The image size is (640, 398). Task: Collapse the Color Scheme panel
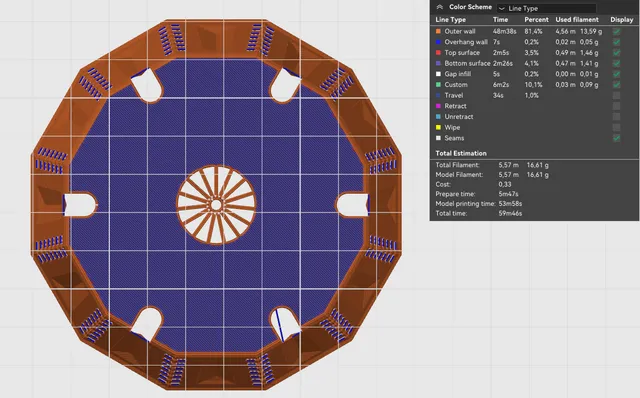[440, 7]
